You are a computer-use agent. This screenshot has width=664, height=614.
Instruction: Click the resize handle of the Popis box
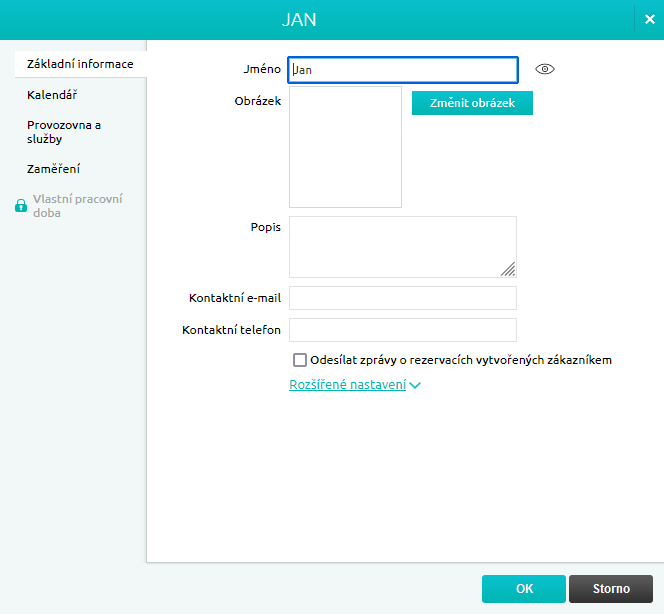point(508,268)
